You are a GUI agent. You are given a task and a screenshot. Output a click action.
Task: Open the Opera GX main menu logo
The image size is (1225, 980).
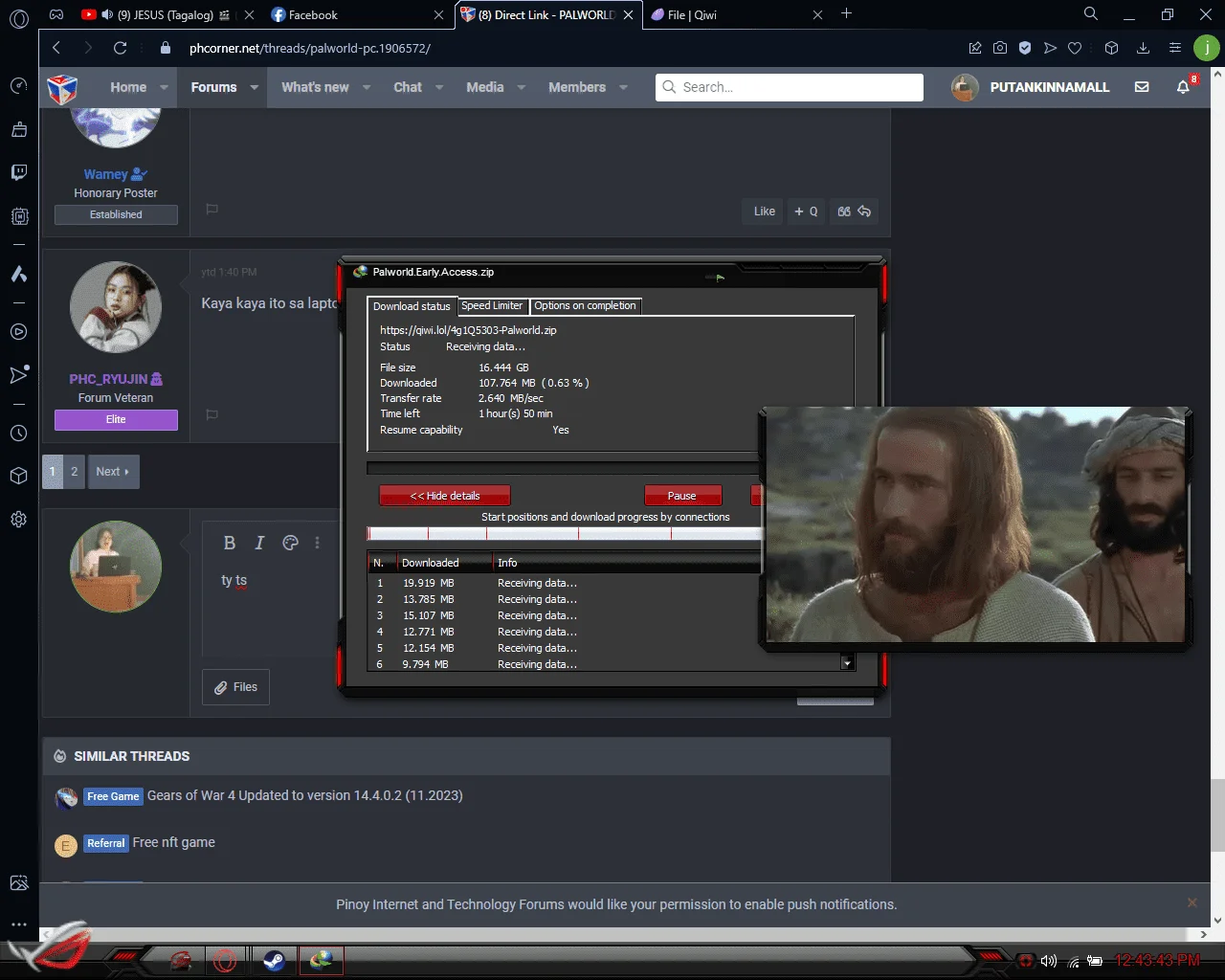tap(19, 16)
